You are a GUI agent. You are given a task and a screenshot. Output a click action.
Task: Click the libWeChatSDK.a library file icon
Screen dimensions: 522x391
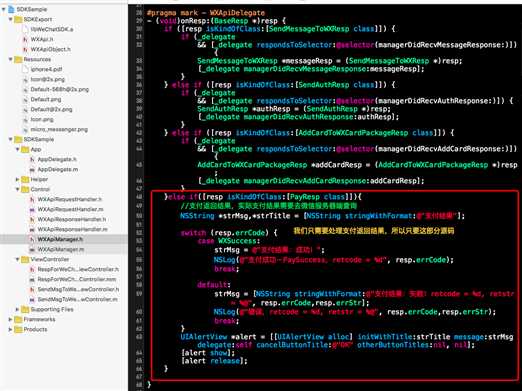click(25, 29)
